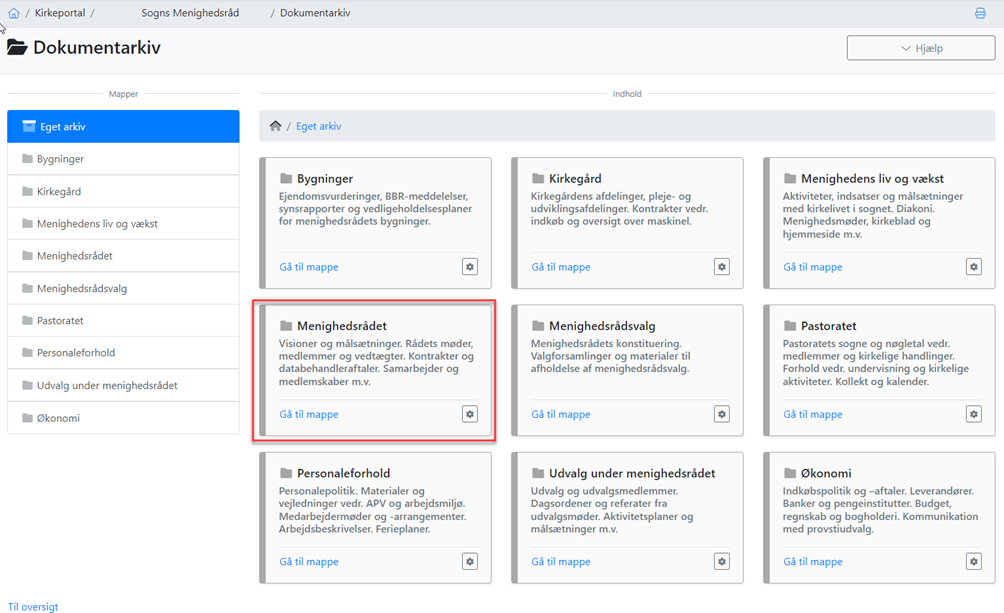This screenshot has width=1004, height=613.
Task: Click Dokumentarkiv in the top breadcrumb
Action: coord(315,13)
